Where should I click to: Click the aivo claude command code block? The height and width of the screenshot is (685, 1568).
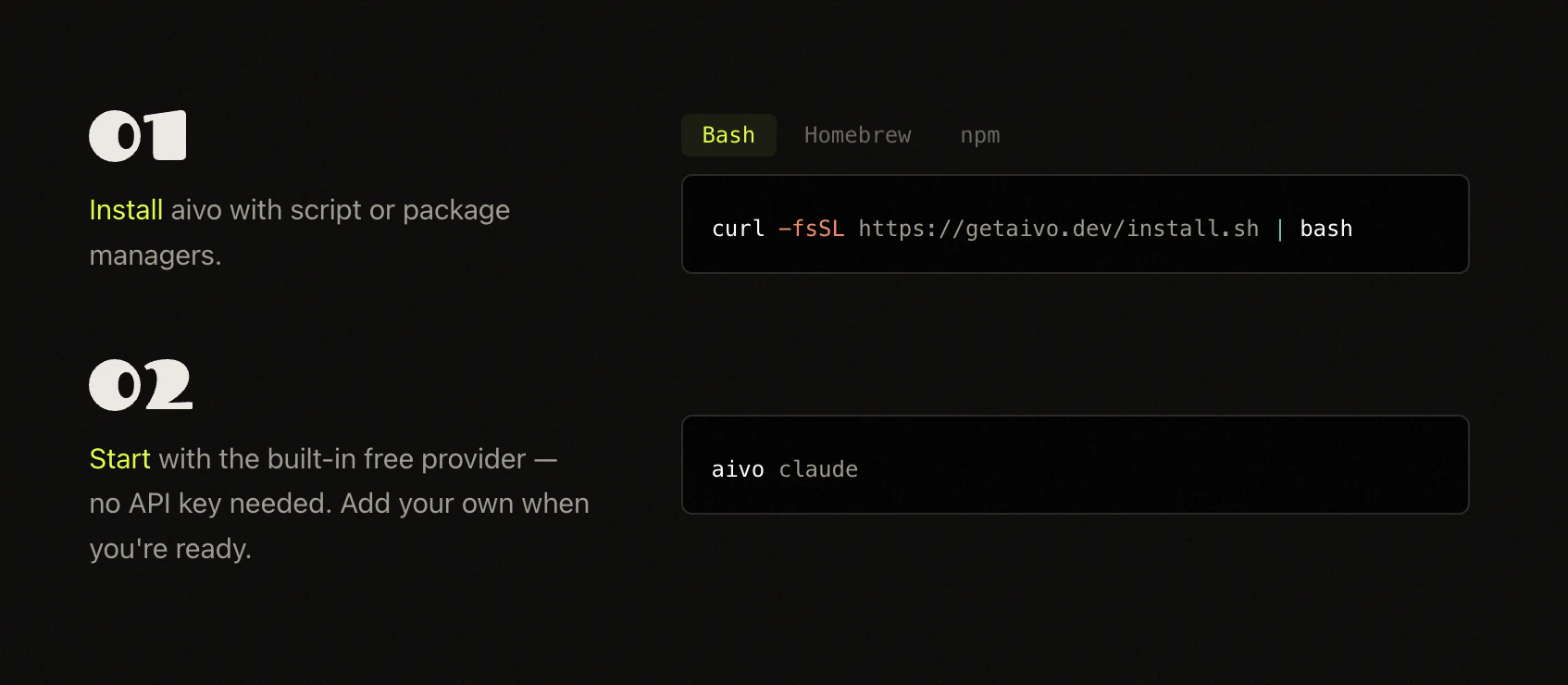1074,465
